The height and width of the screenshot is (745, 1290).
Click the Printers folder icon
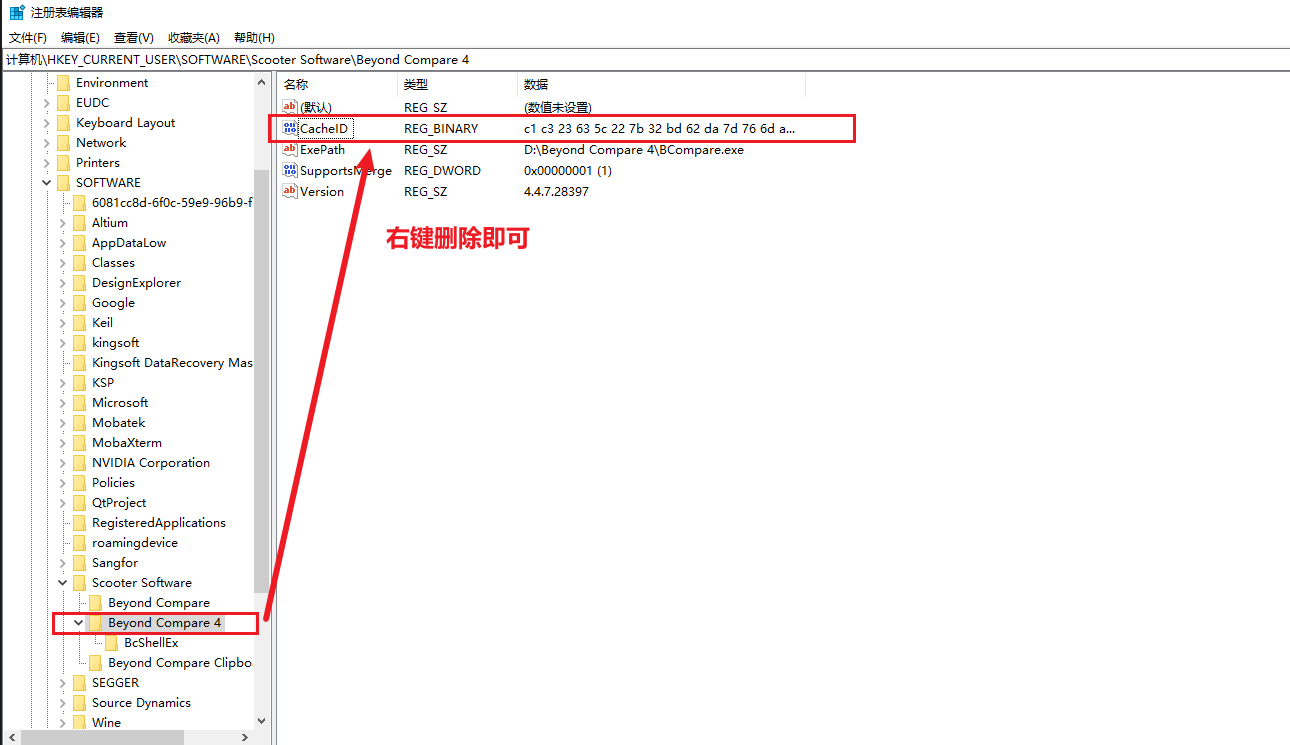point(64,163)
